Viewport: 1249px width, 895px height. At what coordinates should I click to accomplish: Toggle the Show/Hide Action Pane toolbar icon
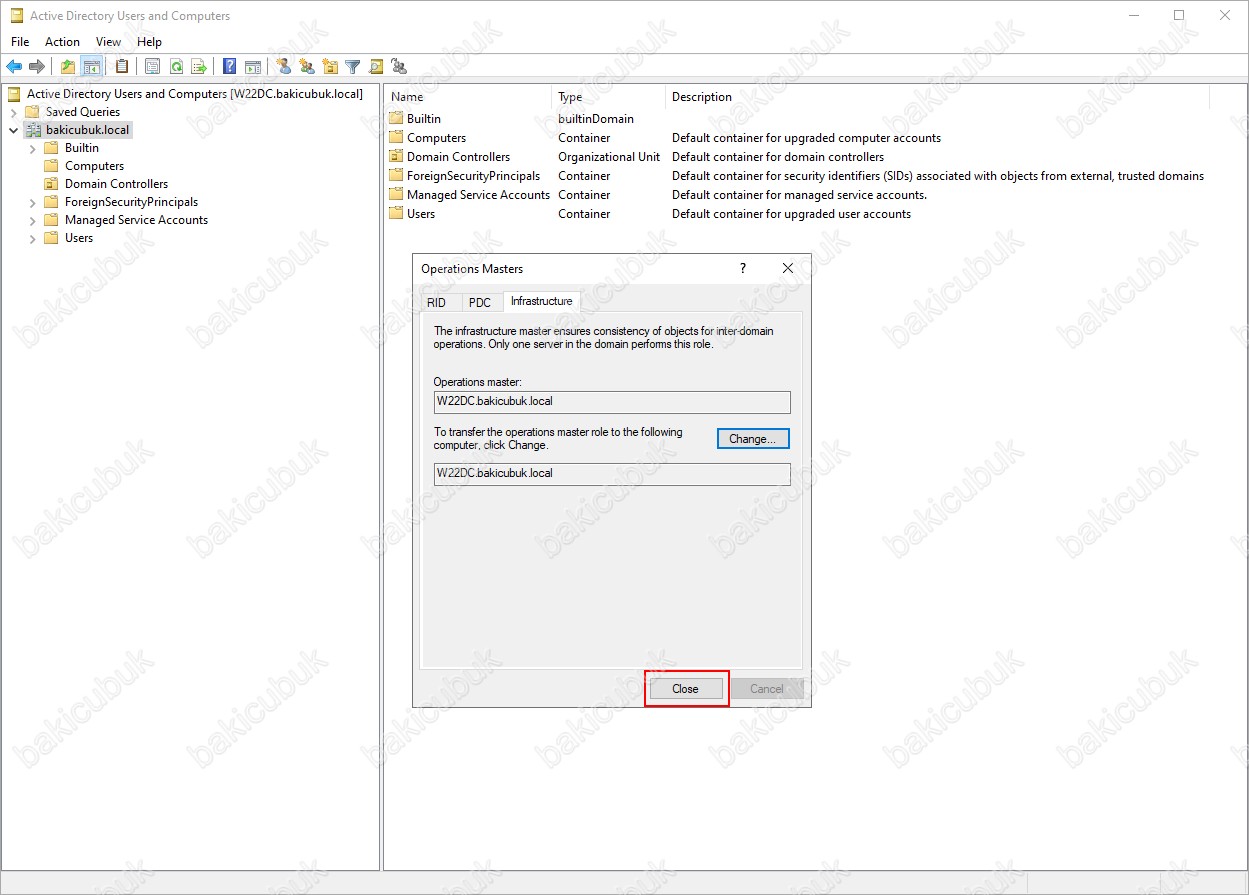click(x=253, y=67)
